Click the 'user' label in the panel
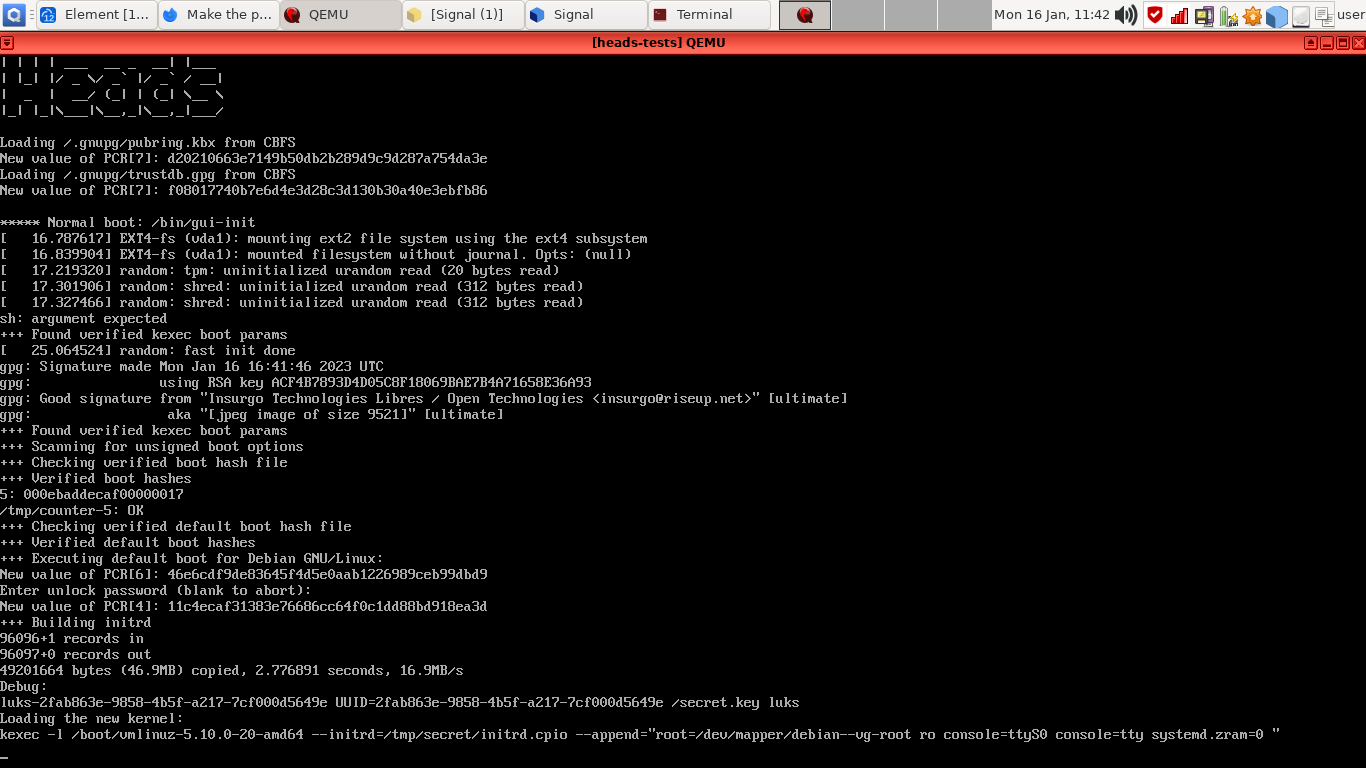Viewport: 1366px width, 768px height. click(x=1350, y=15)
